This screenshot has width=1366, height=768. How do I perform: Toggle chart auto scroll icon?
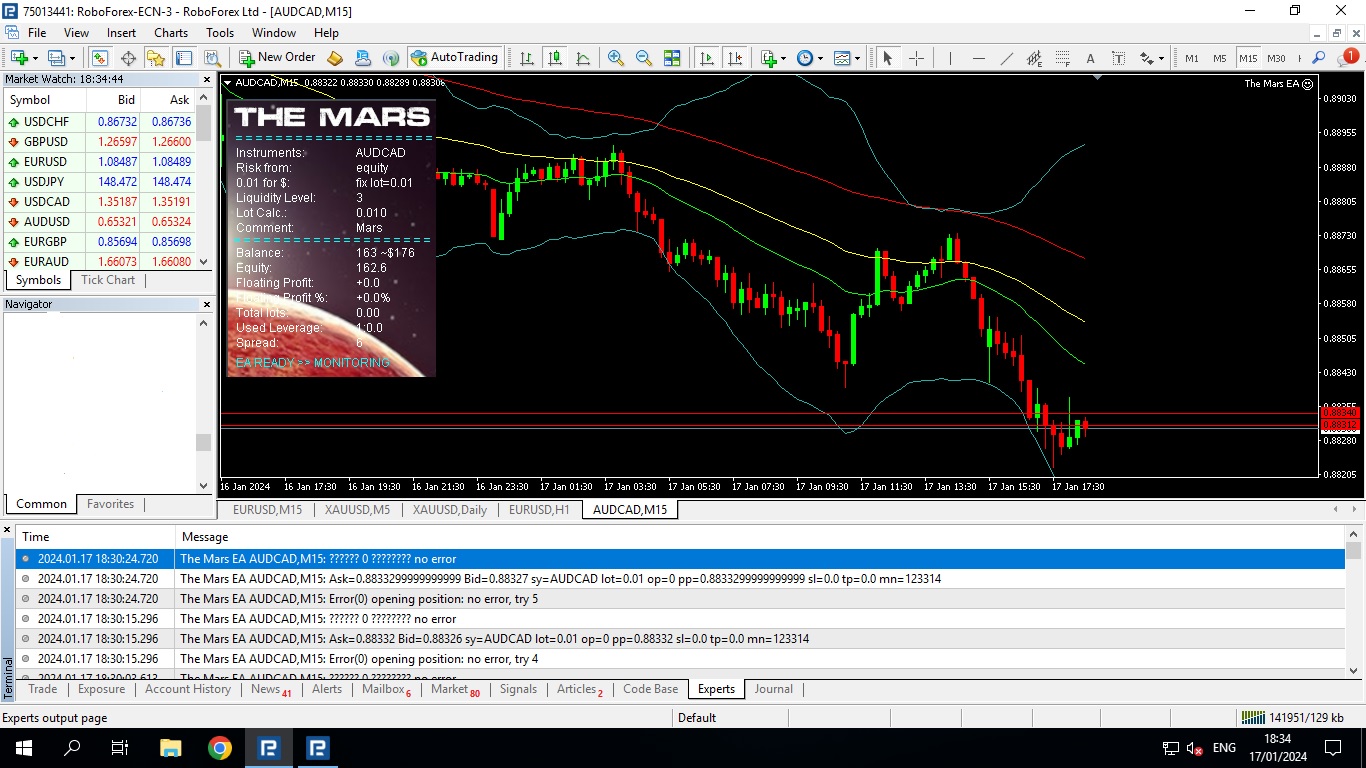tap(707, 58)
